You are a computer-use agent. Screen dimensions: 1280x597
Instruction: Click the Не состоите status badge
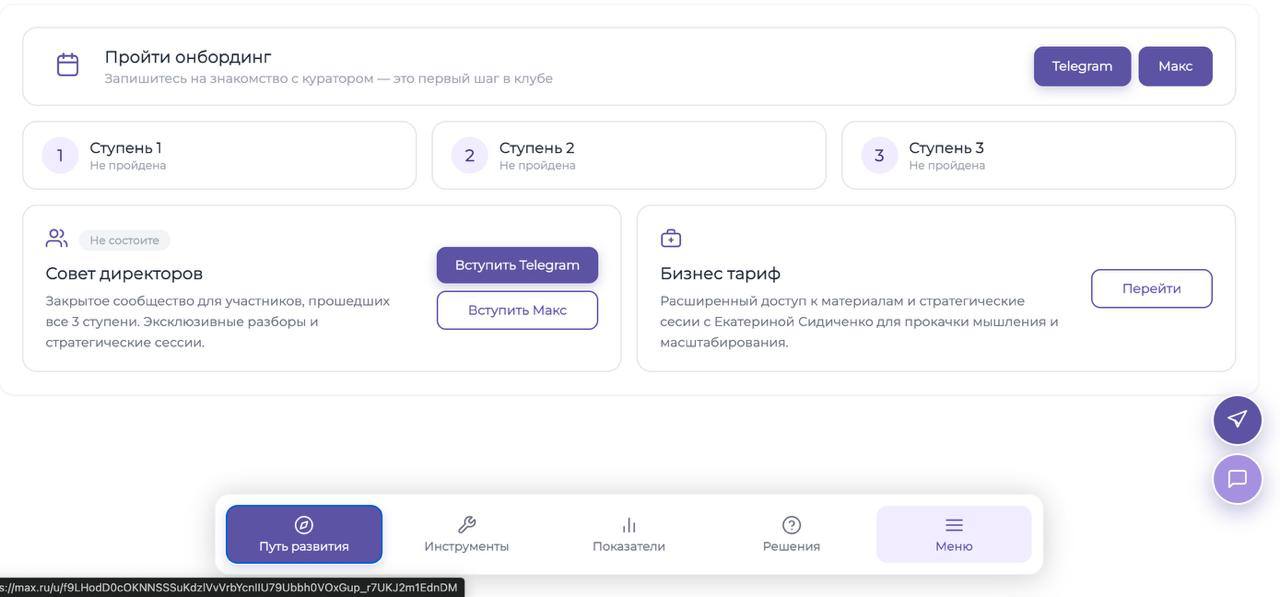coord(124,240)
